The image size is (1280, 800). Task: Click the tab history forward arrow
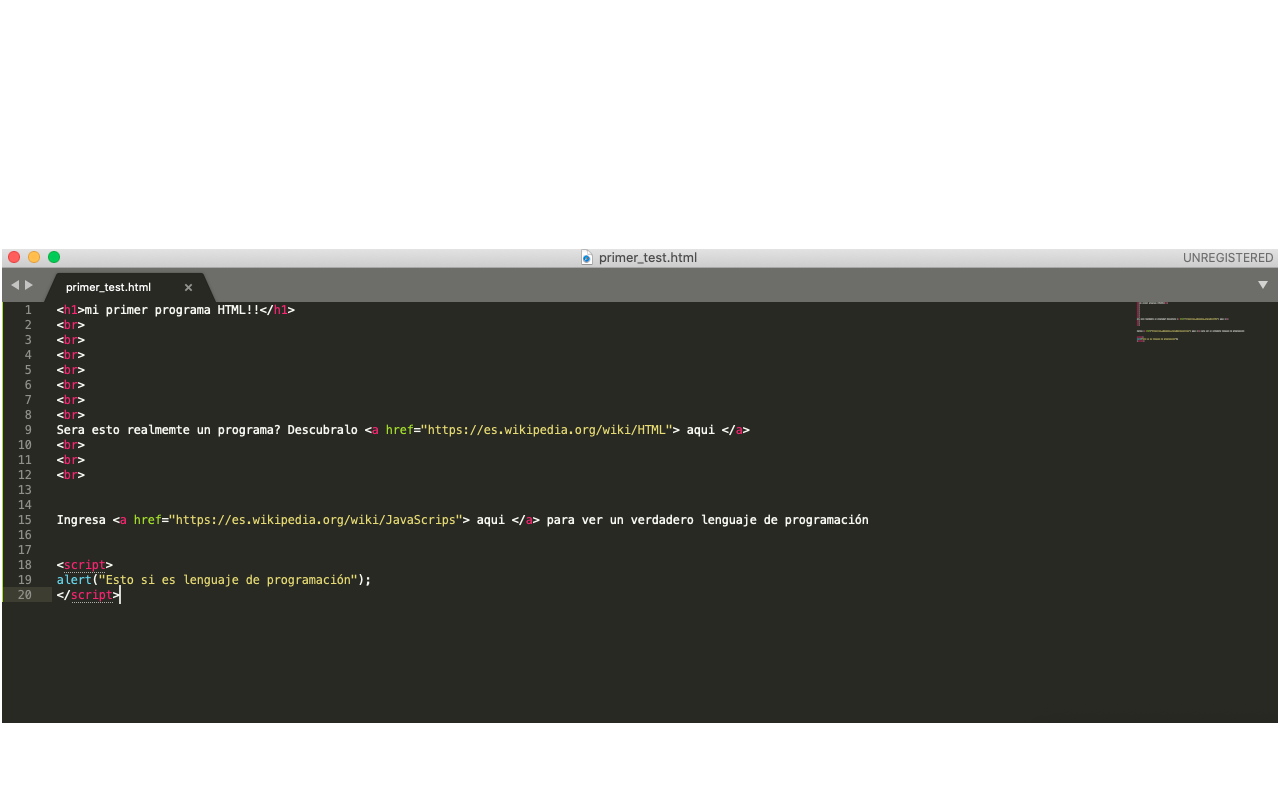29,285
